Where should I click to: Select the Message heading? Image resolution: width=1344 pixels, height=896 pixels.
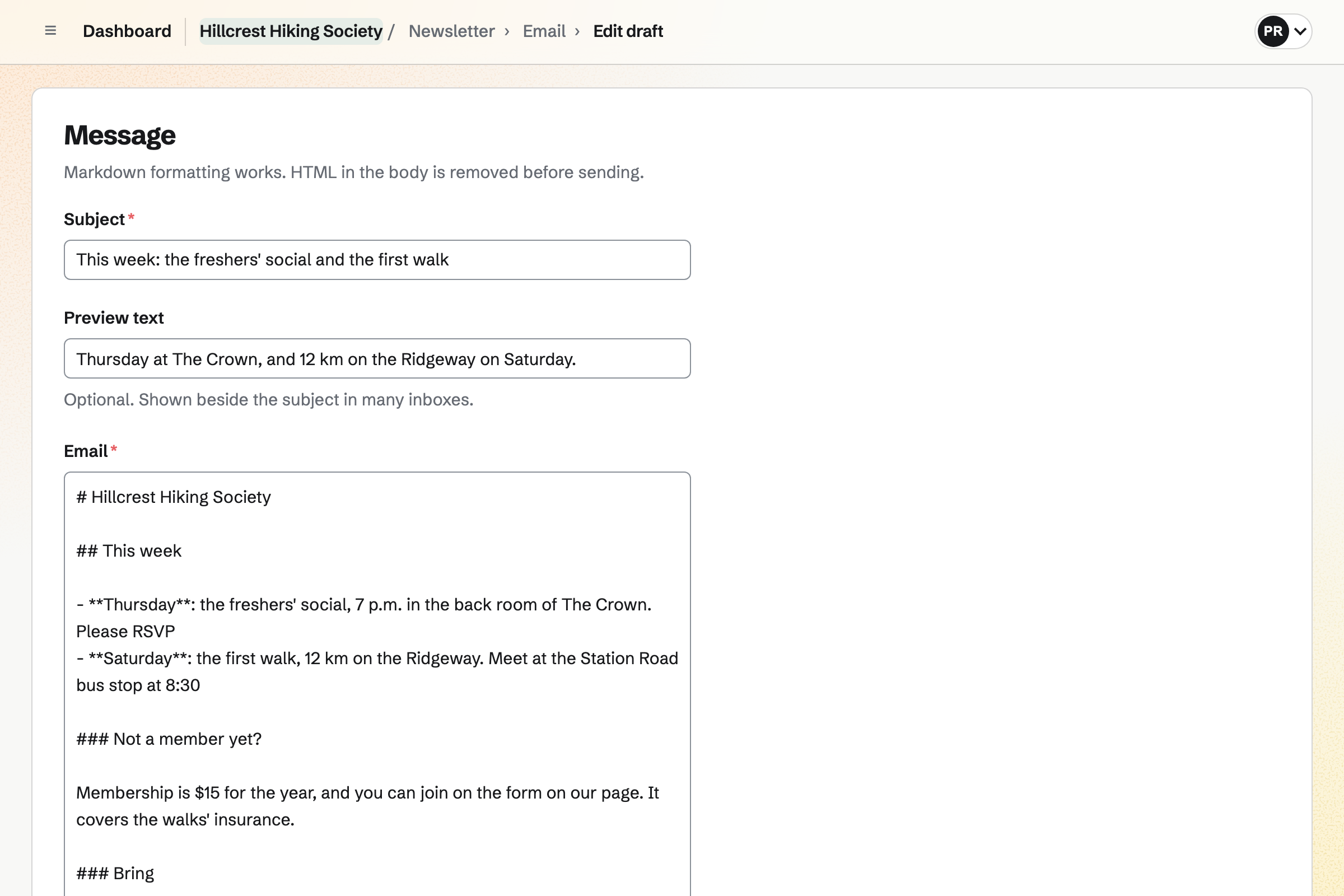[x=120, y=136]
